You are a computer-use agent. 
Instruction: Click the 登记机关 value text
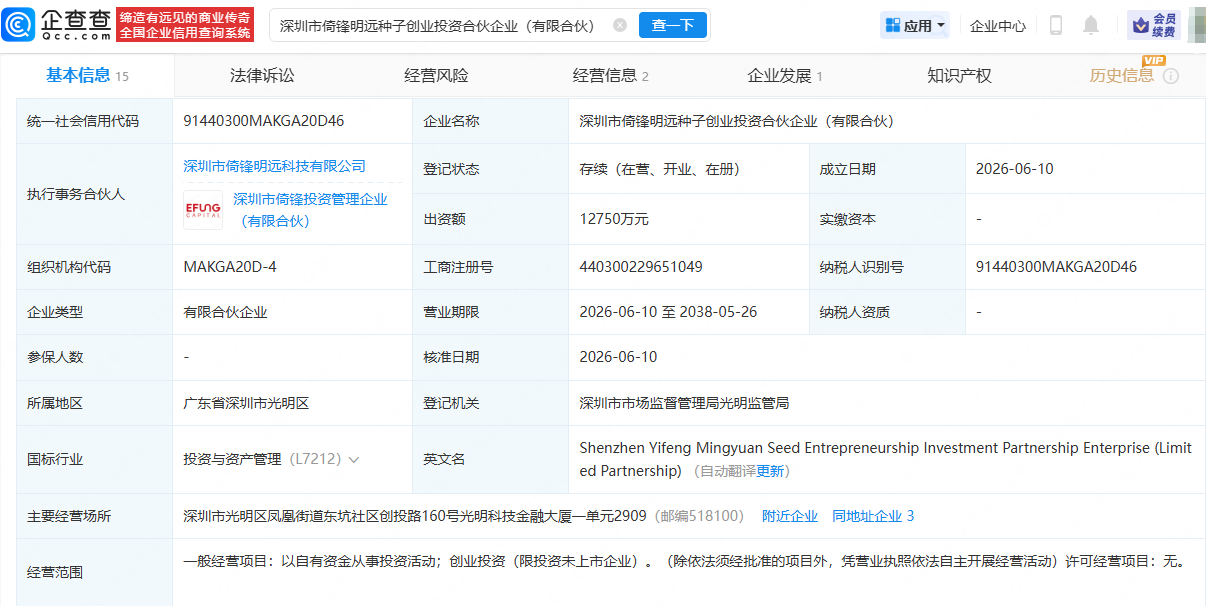(684, 403)
